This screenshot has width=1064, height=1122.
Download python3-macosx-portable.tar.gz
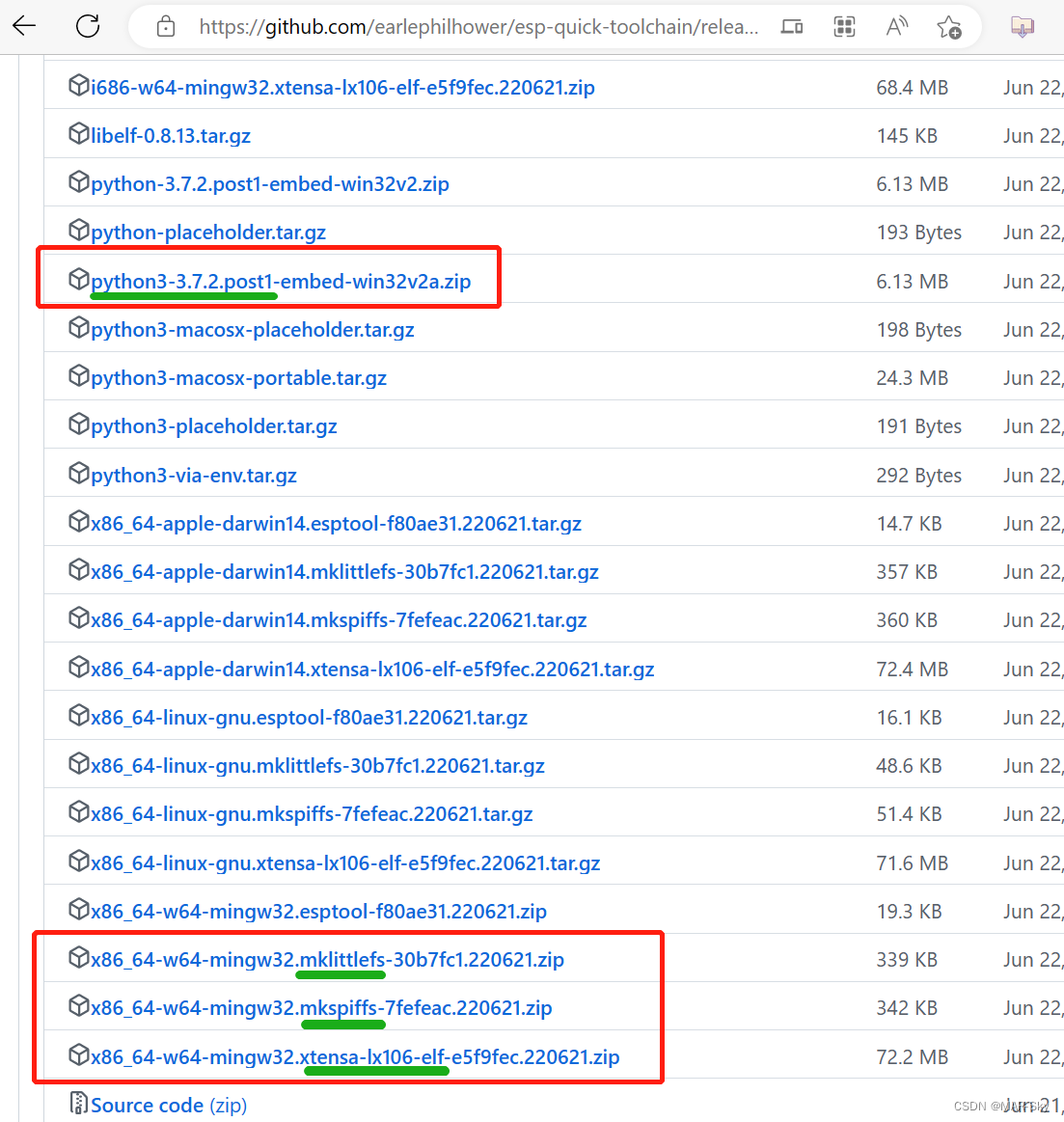pyautogui.click(x=238, y=378)
